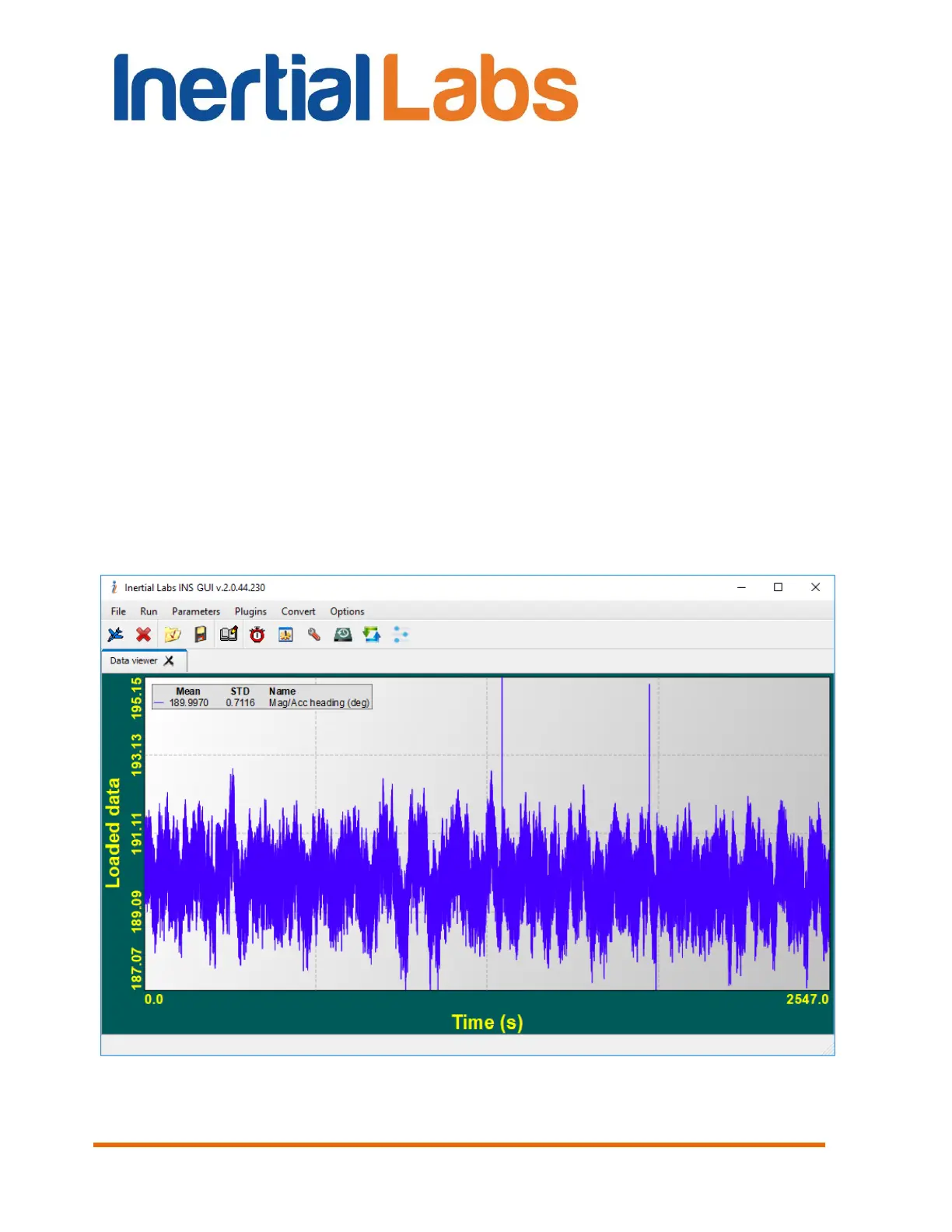Click the mean value 189.9970
This screenshot has height=1232, width=952.
[x=189, y=702]
